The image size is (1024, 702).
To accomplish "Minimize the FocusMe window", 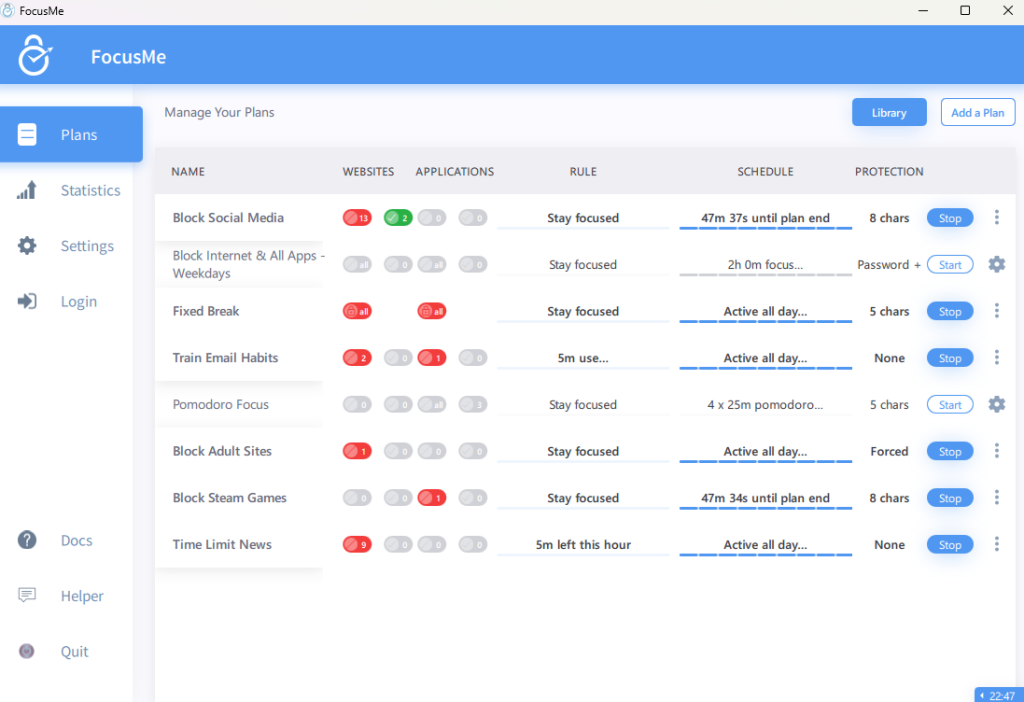I will point(923,10).
